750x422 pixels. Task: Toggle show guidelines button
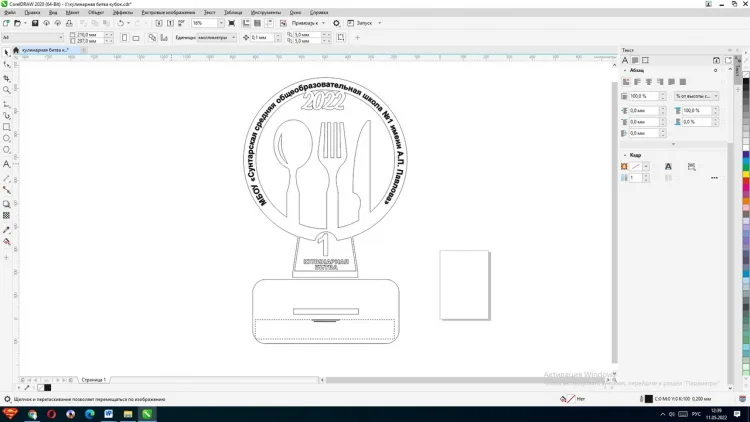269,23
